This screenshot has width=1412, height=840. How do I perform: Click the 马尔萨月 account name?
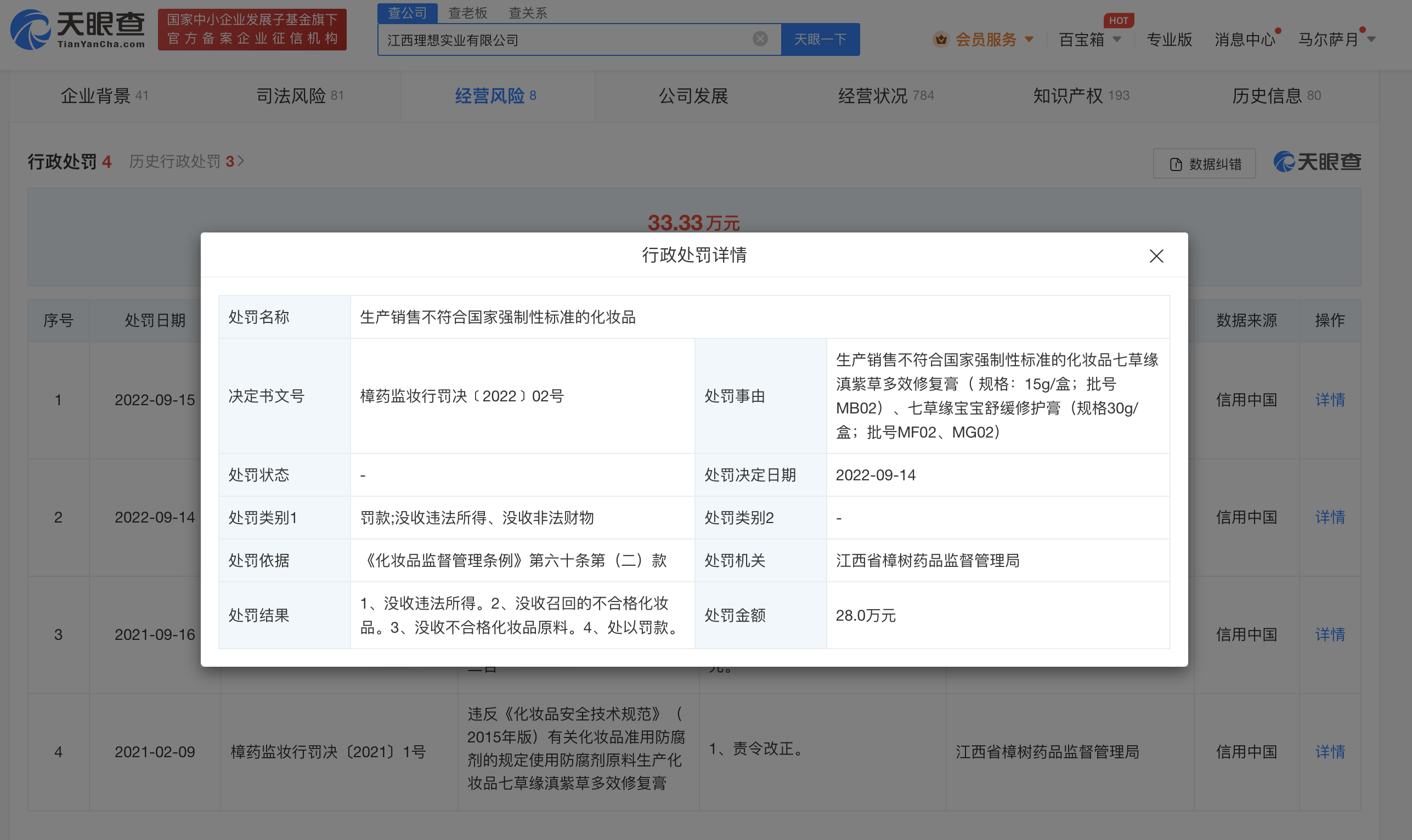click(1328, 39)
